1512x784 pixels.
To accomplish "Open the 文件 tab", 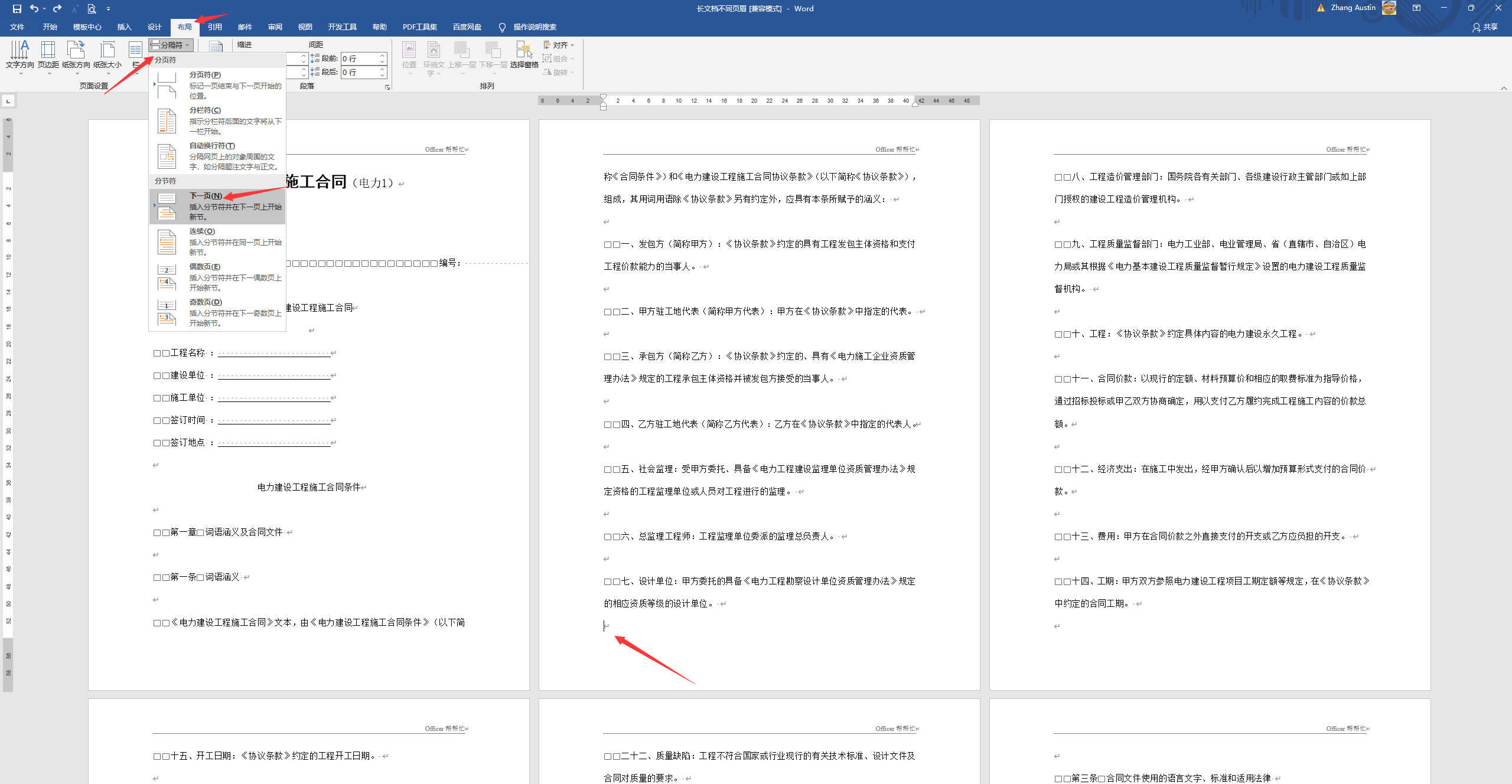I will 17,27.
